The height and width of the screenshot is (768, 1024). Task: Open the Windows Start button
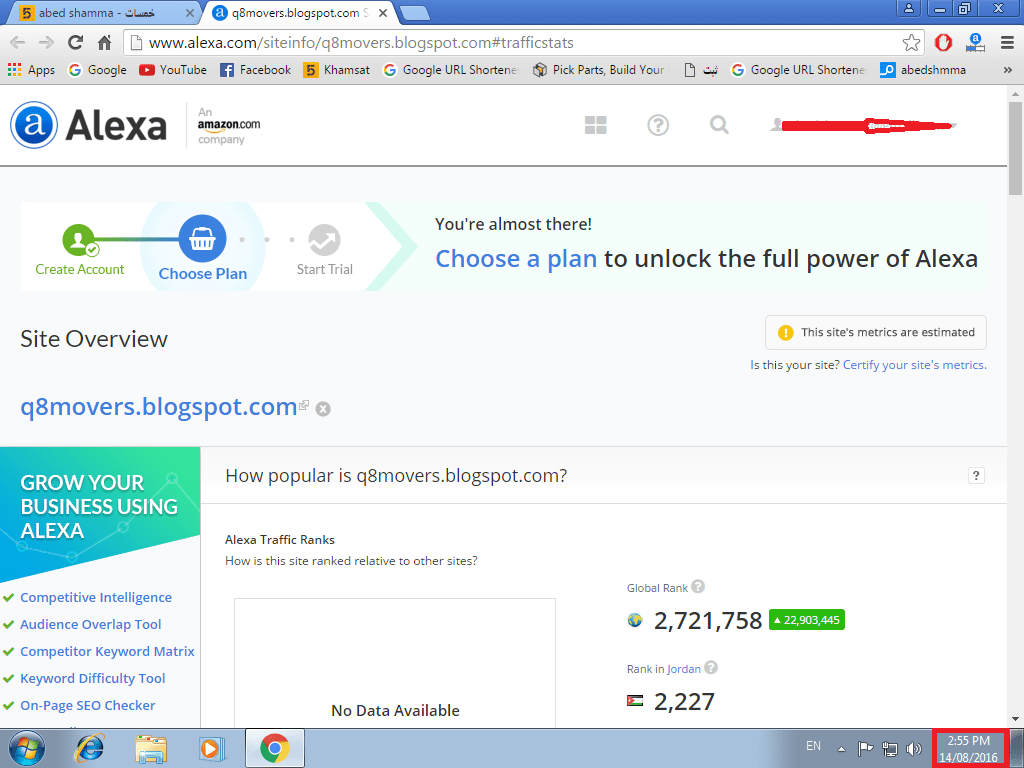[25, 748]
